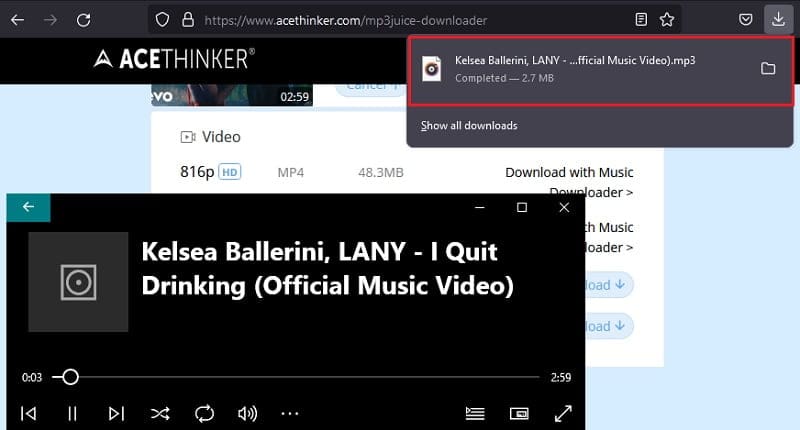Viewport: 800px width, 430px height.
Task: Go back using the media player back arrow
Action: point(28,207)
